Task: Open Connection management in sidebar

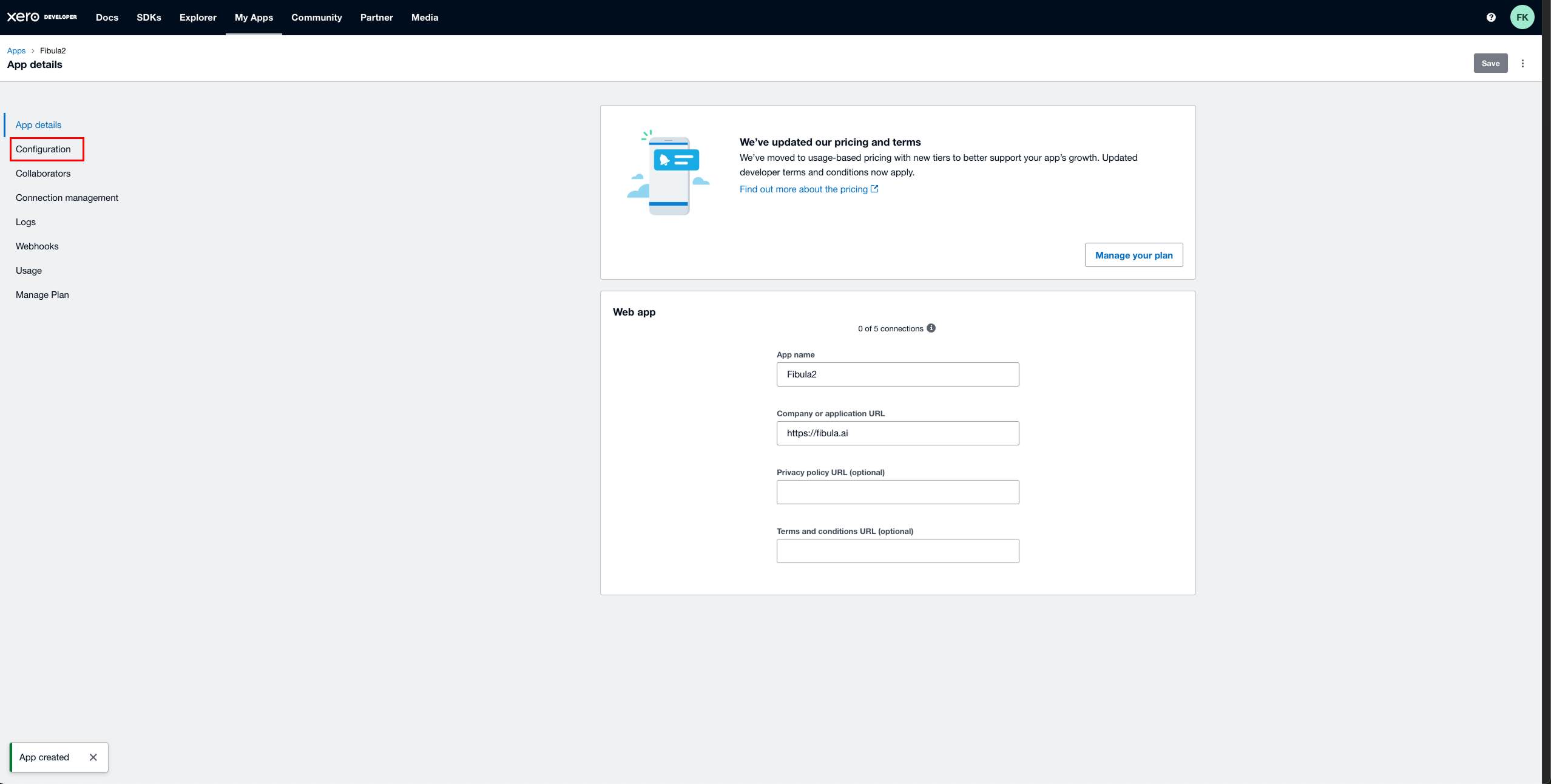Action: tap(67, 198)
